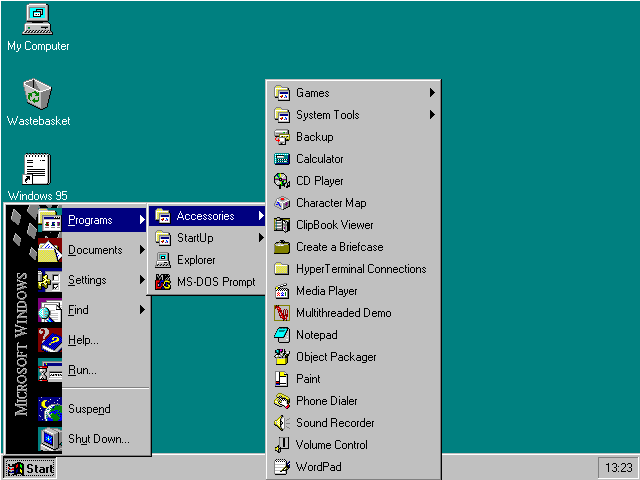Viewport: 640px width, 480px height.
Task: Expand the StartUp submenu arrow
Action: (261, 238)
